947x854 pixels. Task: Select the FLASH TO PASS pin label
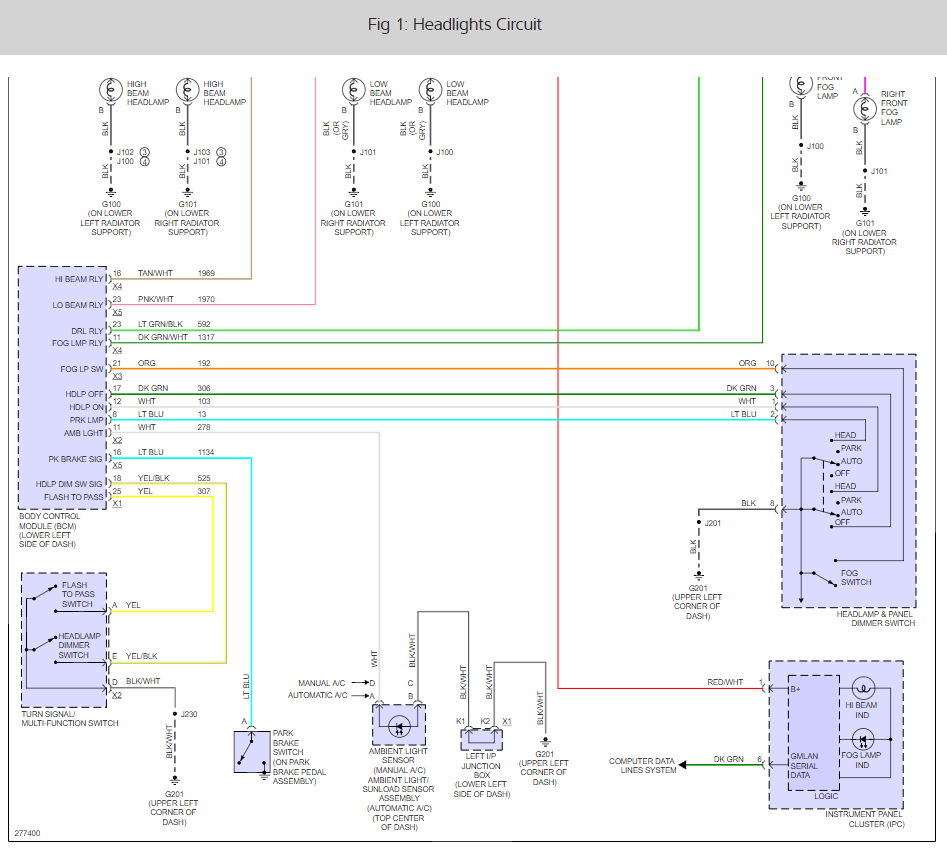[74, 497]
